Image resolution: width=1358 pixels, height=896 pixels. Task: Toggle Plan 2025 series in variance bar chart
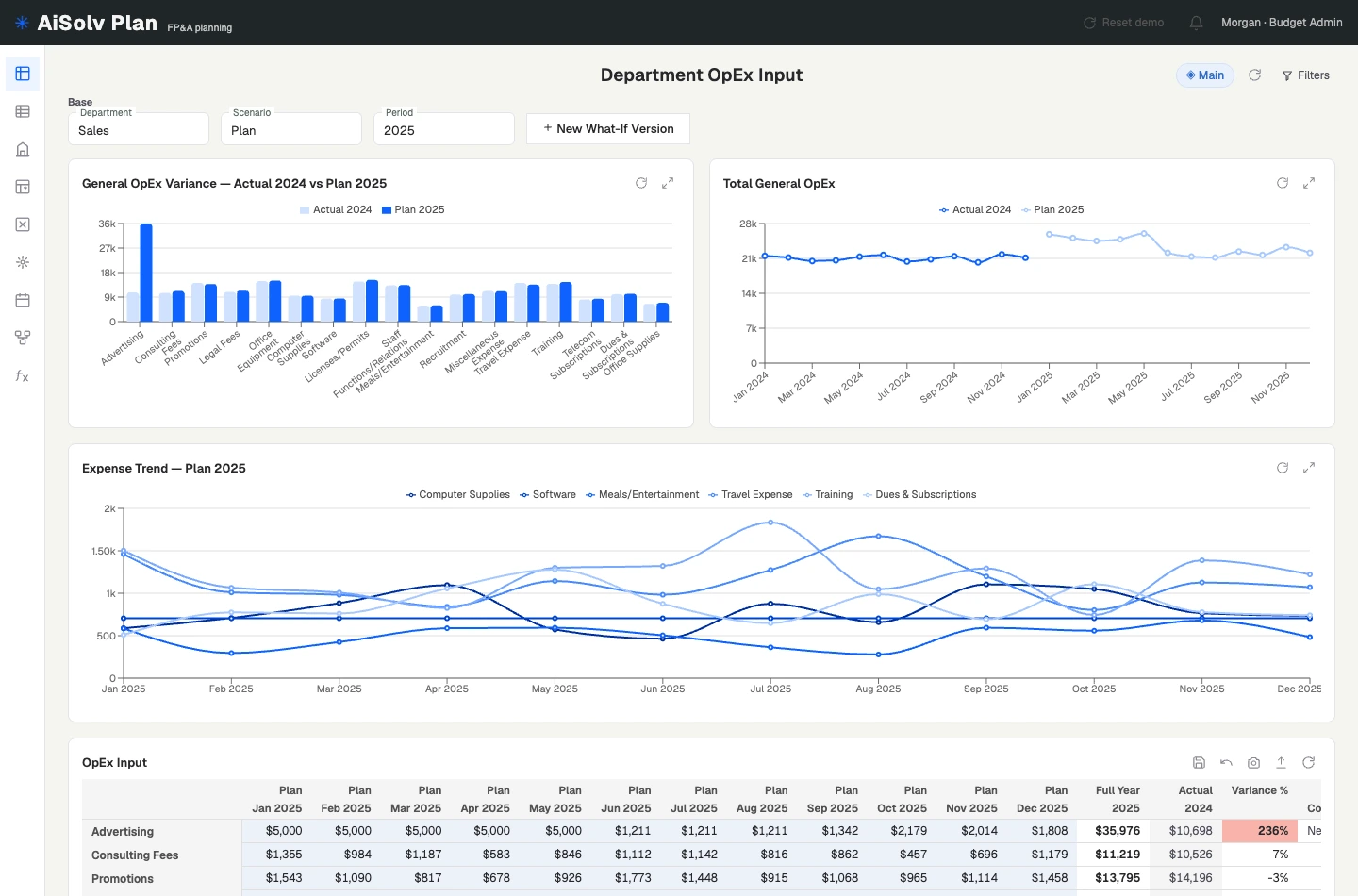tap(413, 209)
